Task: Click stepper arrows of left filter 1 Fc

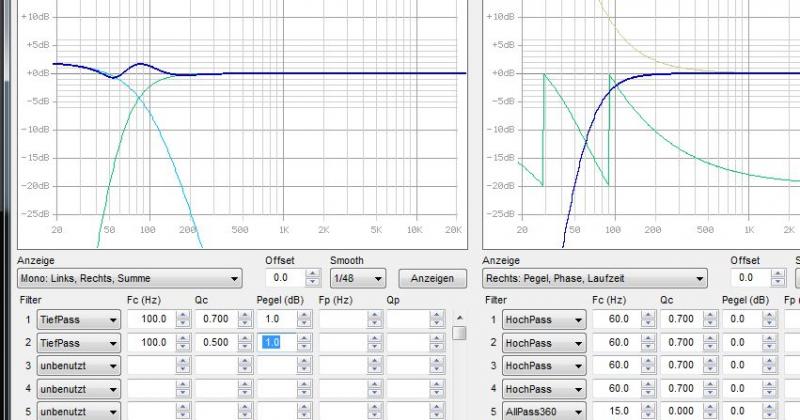Action: (182, 320)
